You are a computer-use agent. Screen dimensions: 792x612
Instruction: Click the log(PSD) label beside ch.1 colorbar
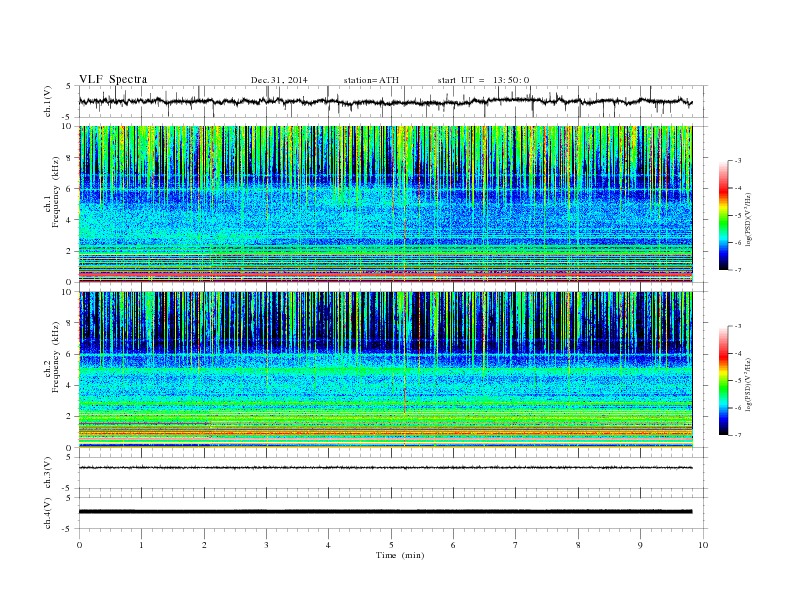749,220
